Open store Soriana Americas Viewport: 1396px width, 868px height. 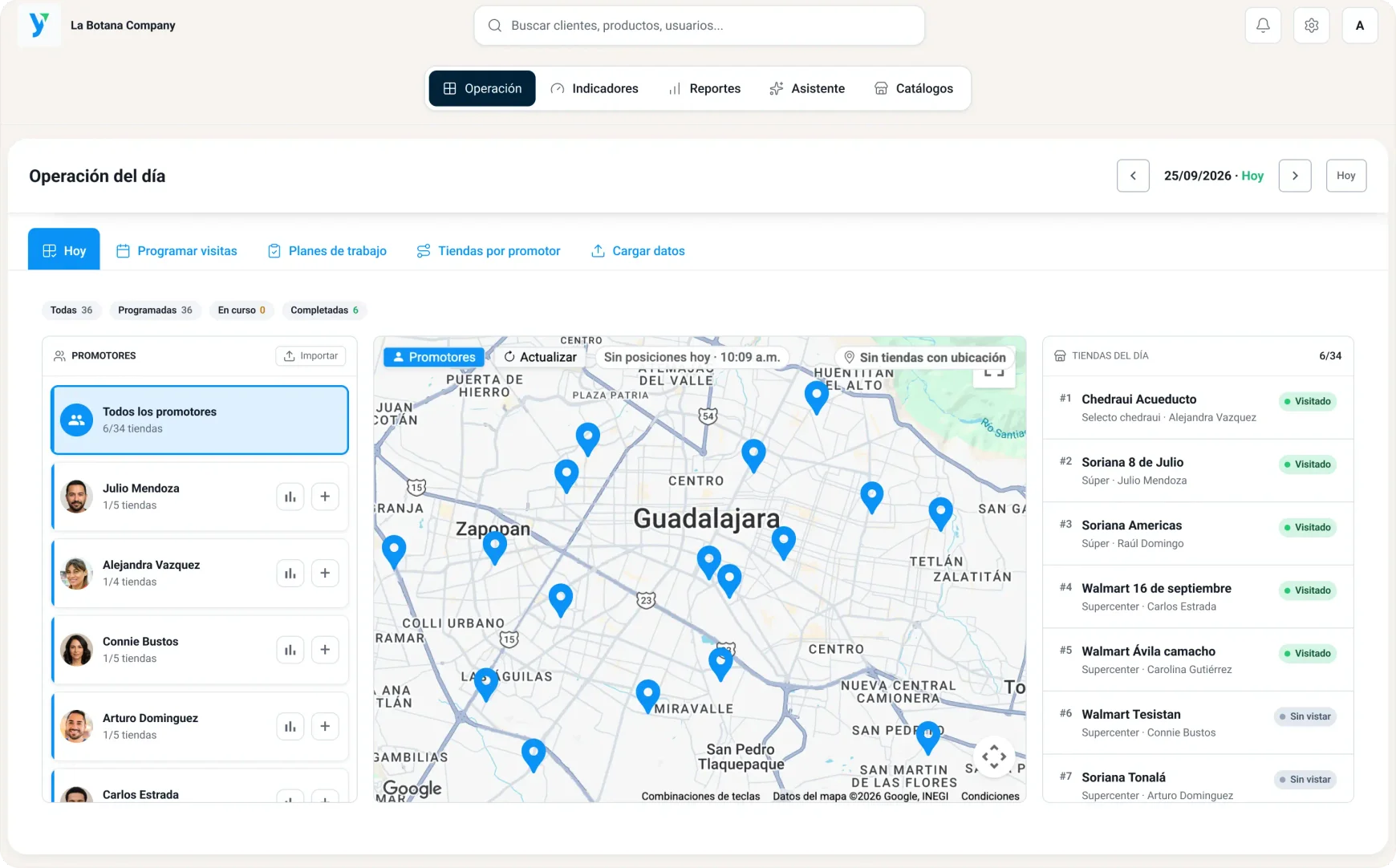[1198, 533]
